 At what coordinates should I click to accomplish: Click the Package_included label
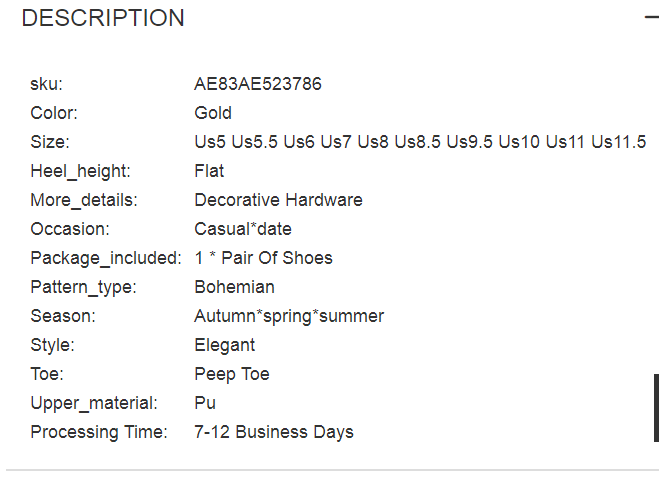coord(106,258)
